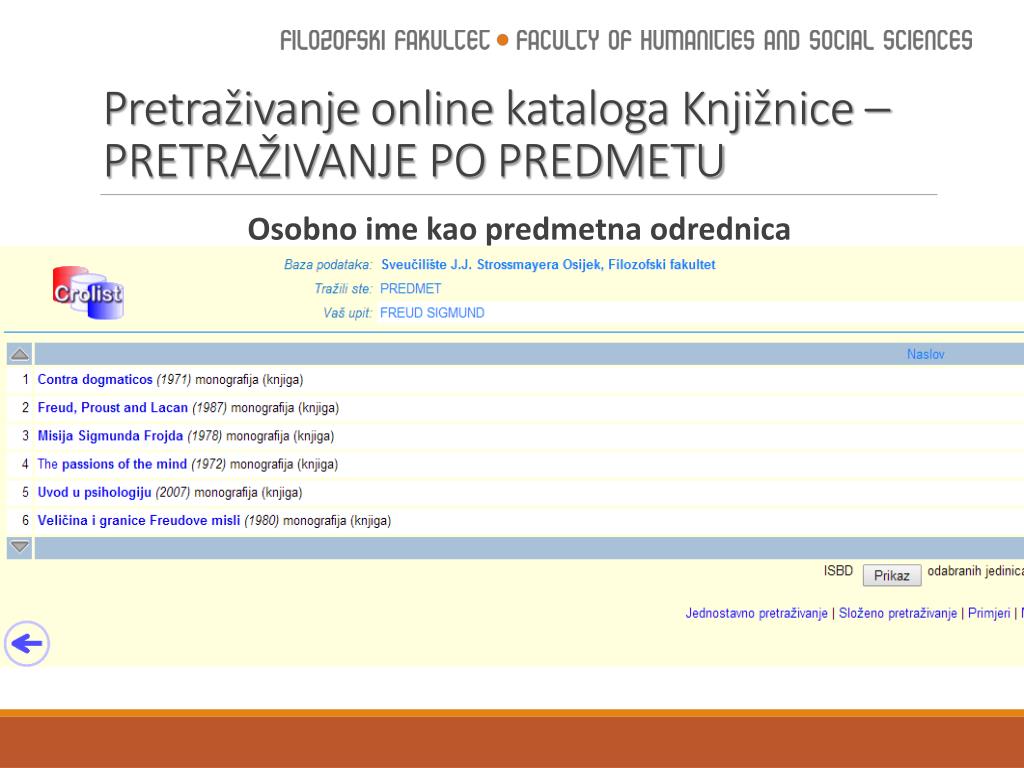The image size is (1024, 768).
Task: Click the year (1980) in row 6
Action: [261, 520]
